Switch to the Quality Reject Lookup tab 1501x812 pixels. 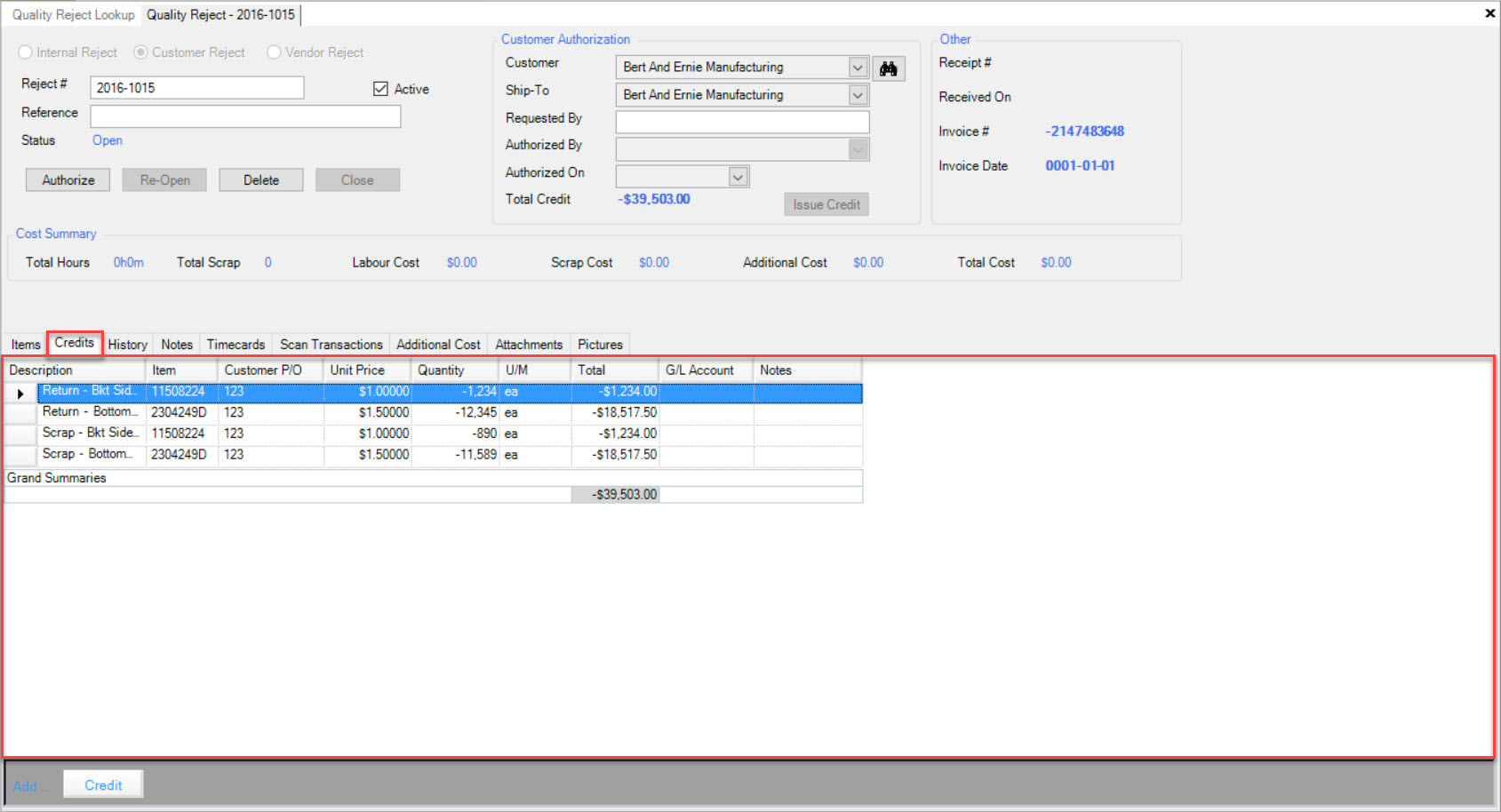(x=73, y=15)
